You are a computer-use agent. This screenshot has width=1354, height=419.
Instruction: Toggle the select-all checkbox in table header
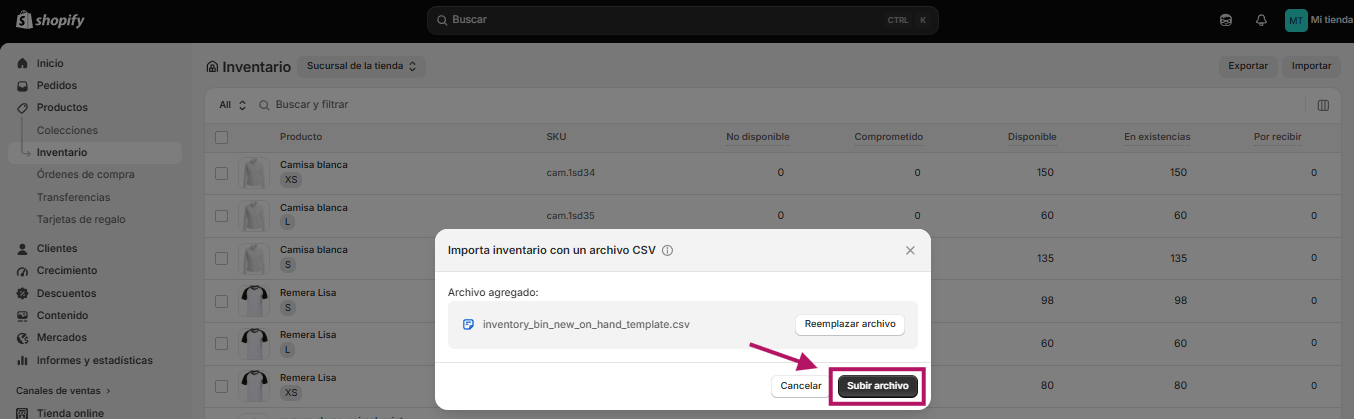222,137
